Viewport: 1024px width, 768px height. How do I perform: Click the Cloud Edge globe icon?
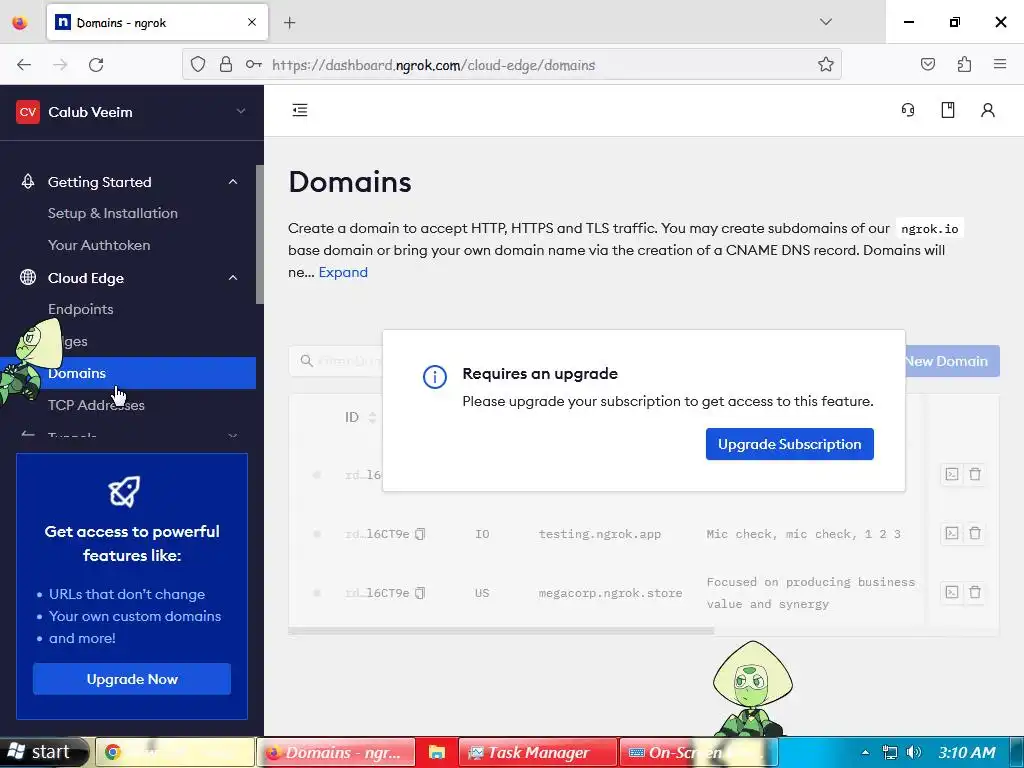[x=27, y=277]
